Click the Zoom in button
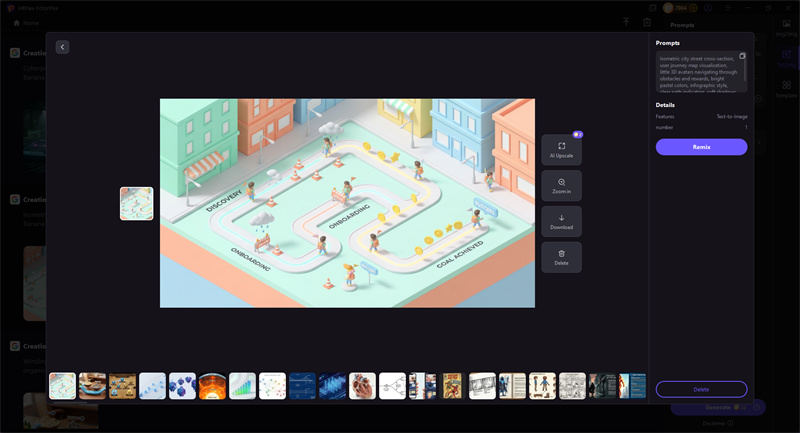800x433 pixels. click(x=561, y=186)
